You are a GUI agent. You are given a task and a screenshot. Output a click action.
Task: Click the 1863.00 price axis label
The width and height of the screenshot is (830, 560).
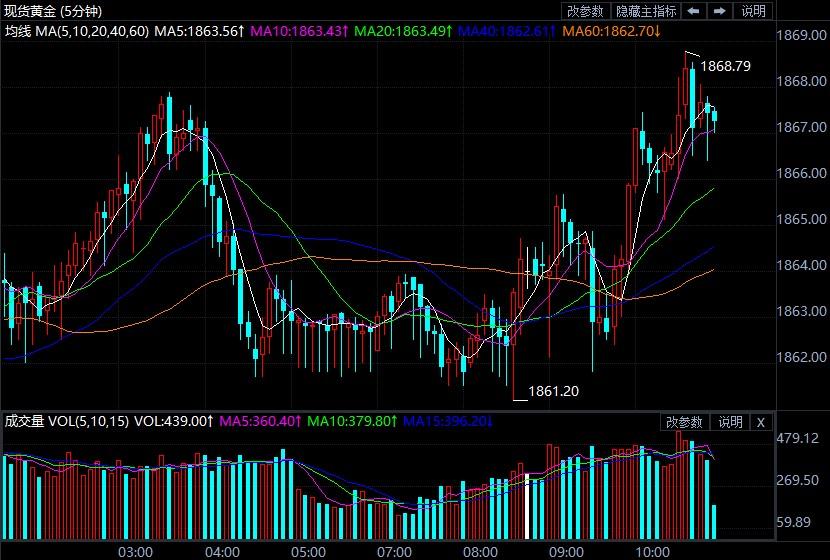click(801, 311)
